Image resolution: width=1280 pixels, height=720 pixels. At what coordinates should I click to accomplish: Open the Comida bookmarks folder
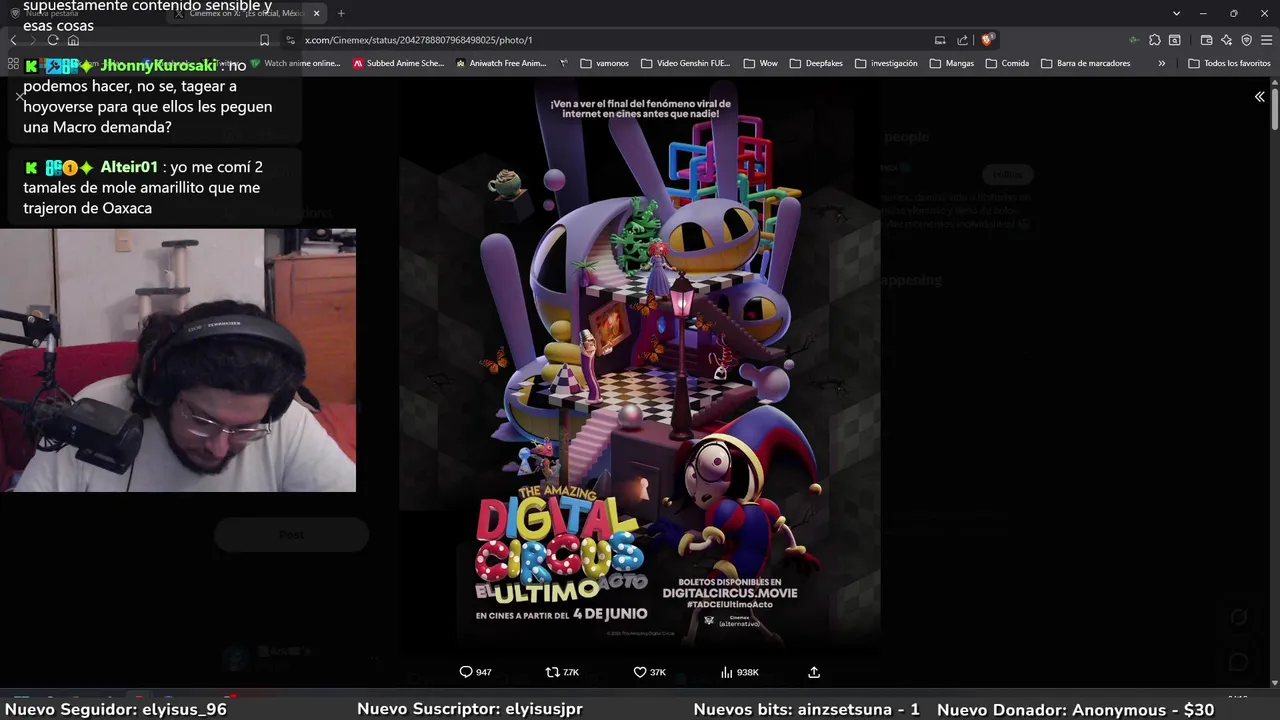coord(1007,63)
